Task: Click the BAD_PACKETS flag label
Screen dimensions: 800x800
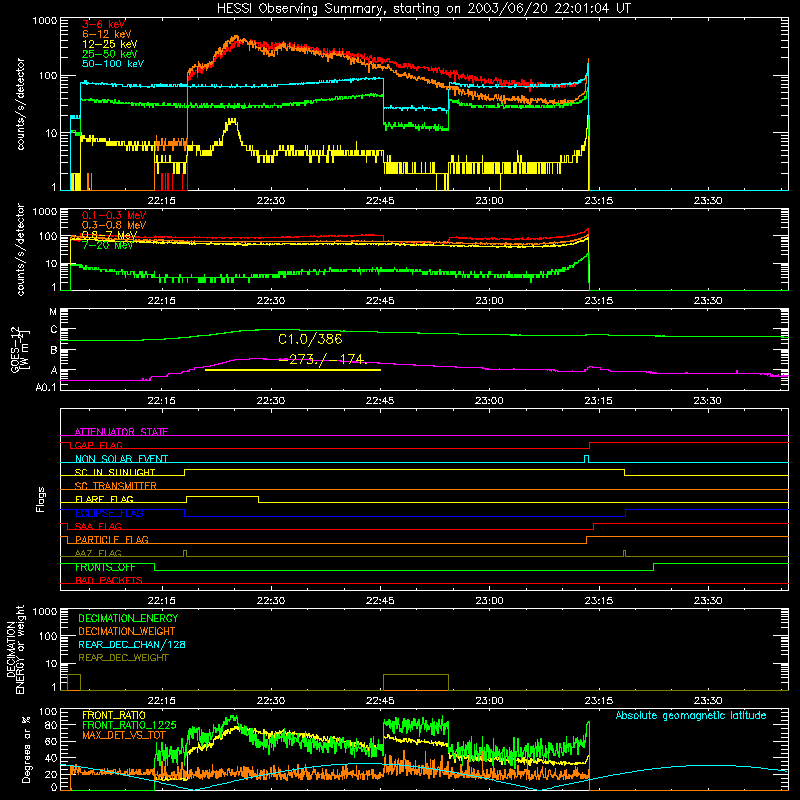Action: point(109,580)
